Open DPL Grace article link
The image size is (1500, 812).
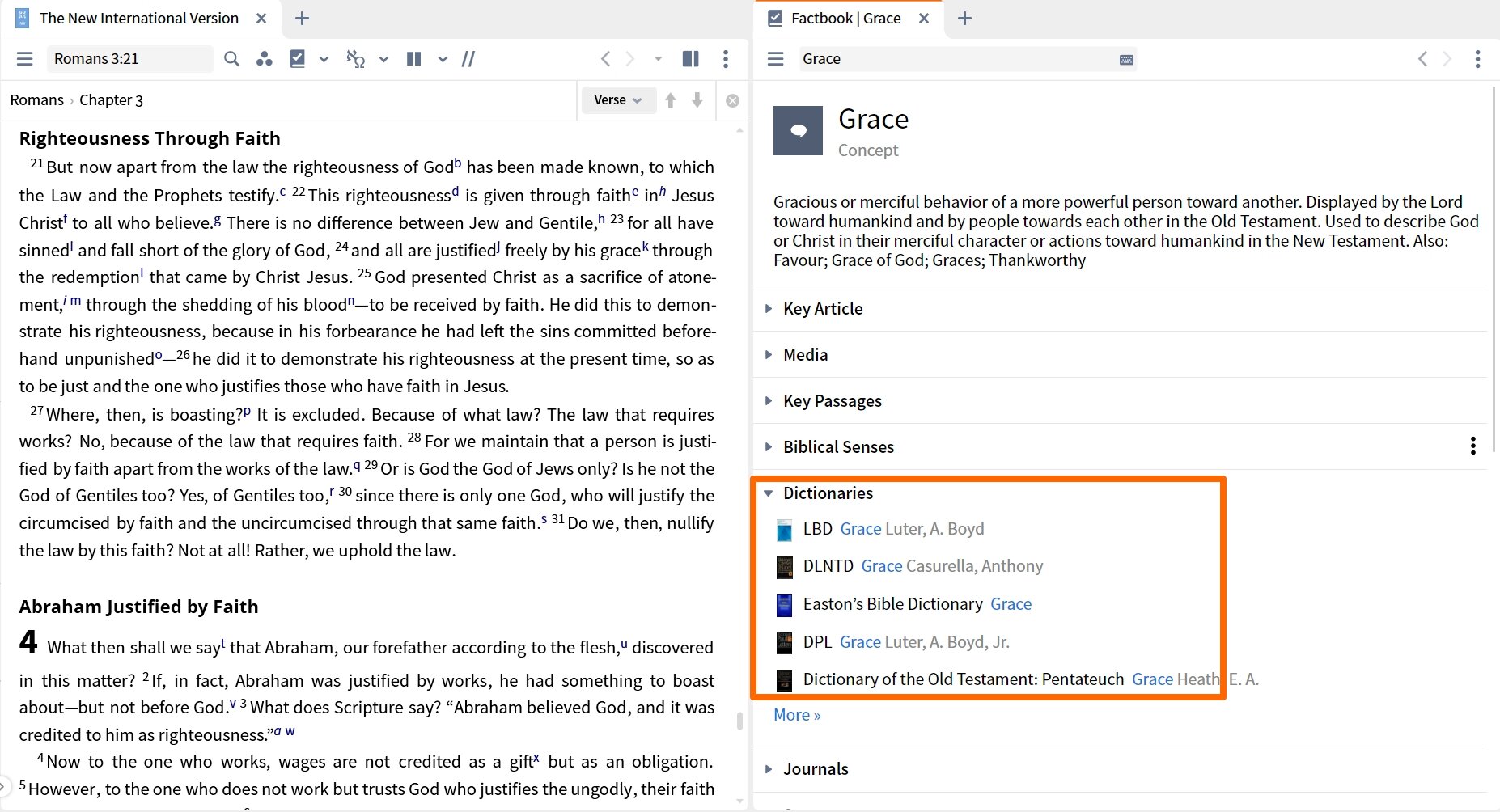coord(861,642)
